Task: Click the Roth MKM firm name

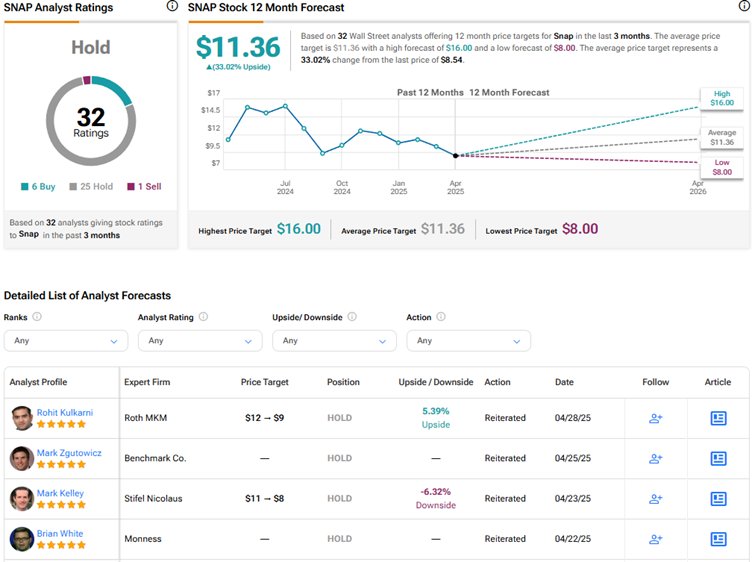Action: click(146, 418)
